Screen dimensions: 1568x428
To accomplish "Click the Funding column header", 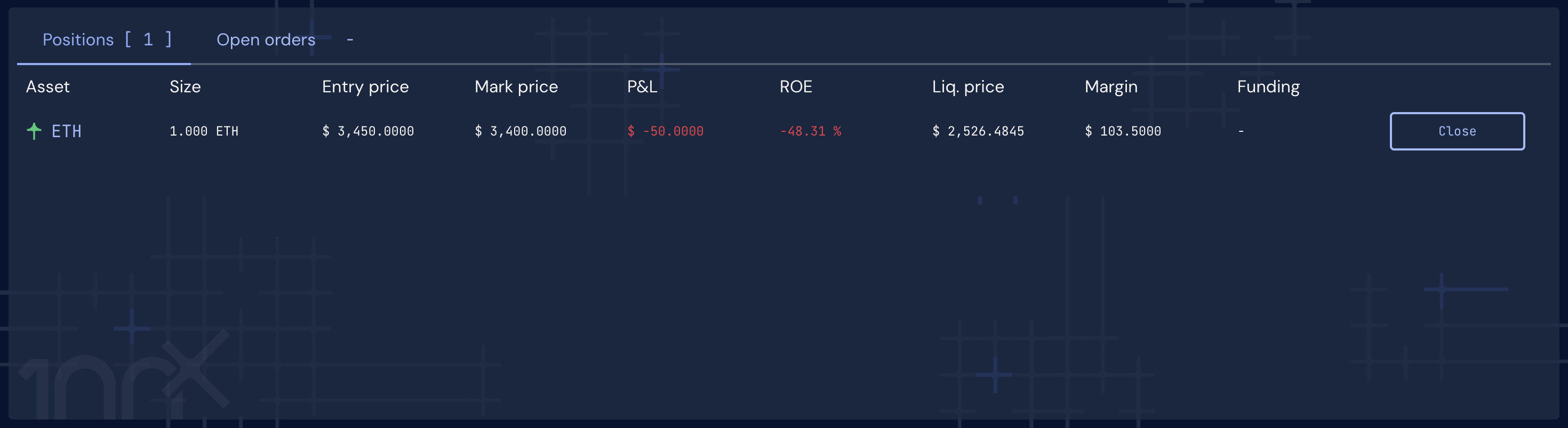I will [1268, 86].
